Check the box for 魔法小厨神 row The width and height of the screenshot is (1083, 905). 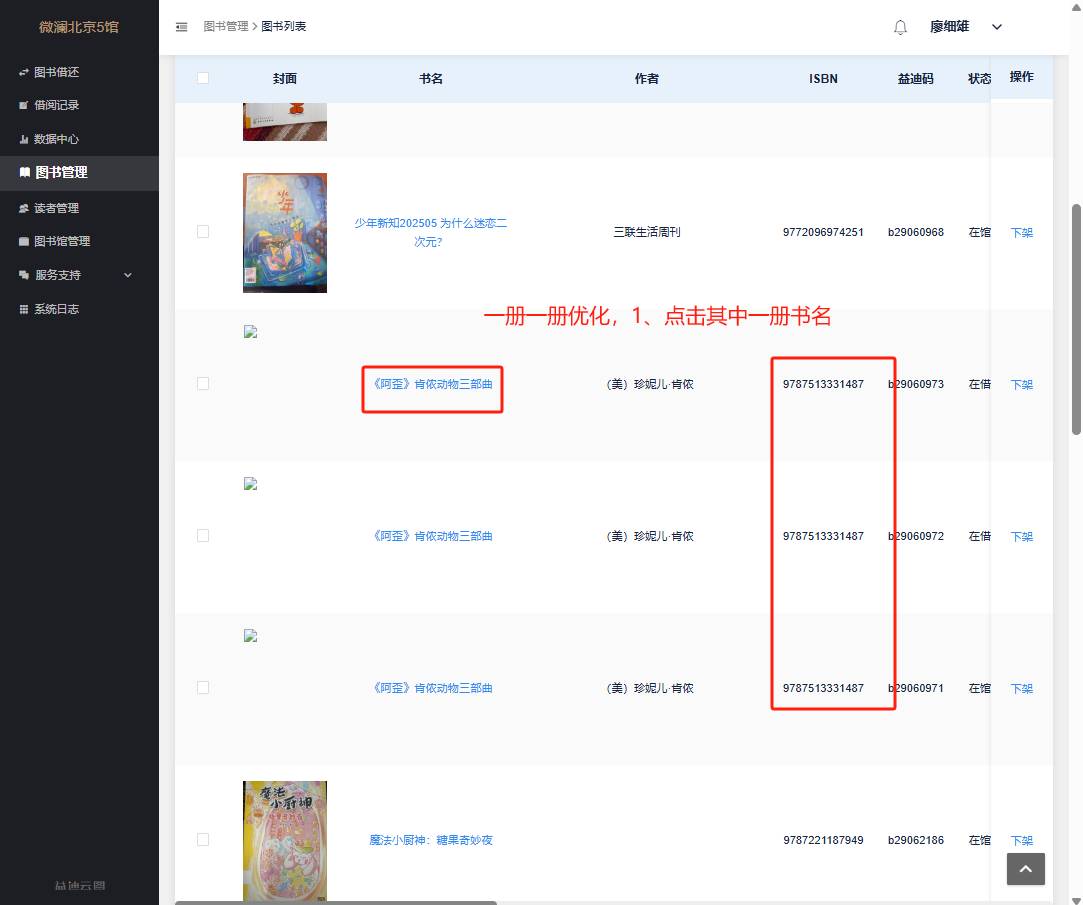[x=203, y=840]
